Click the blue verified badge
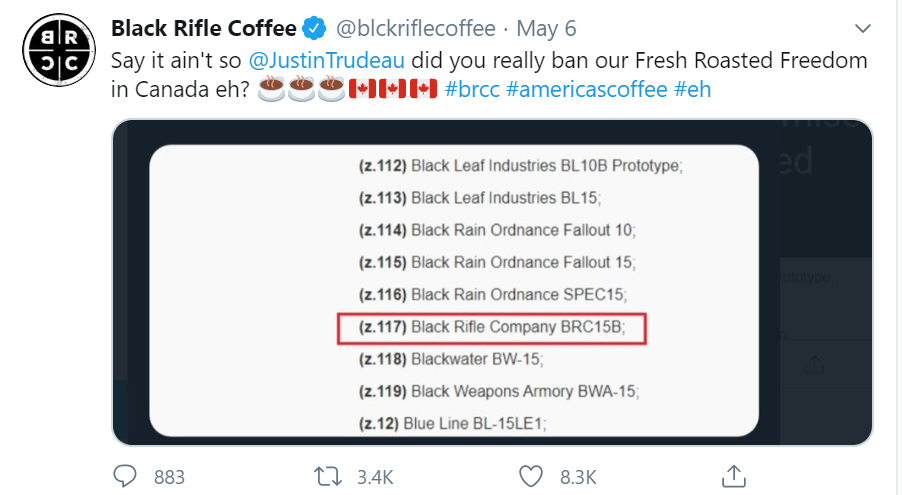 tap(314, 28)
